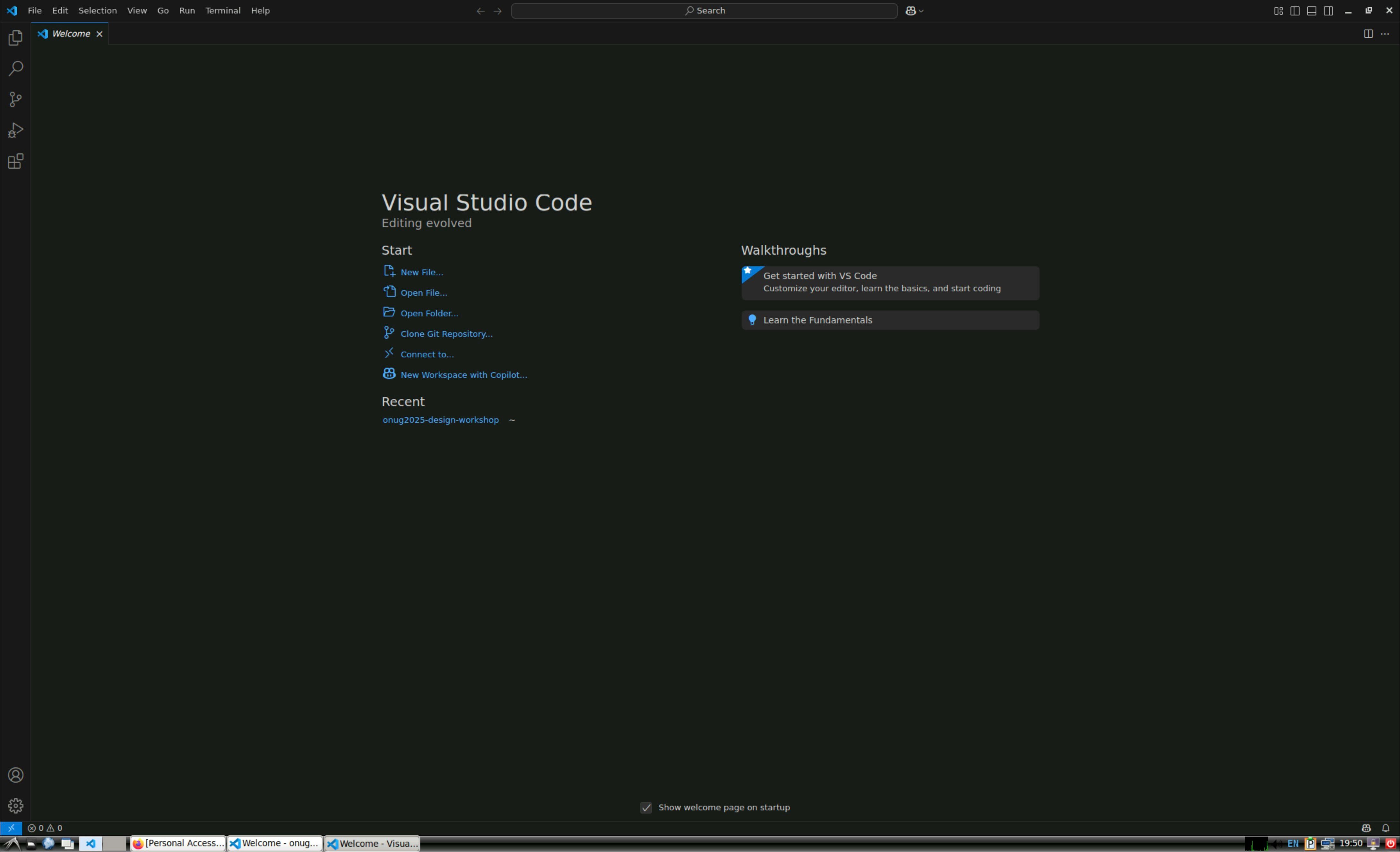Expand the Copilot dropdown in title bar
Viewport: 1400px width, 852px height.
click(921, 11)
